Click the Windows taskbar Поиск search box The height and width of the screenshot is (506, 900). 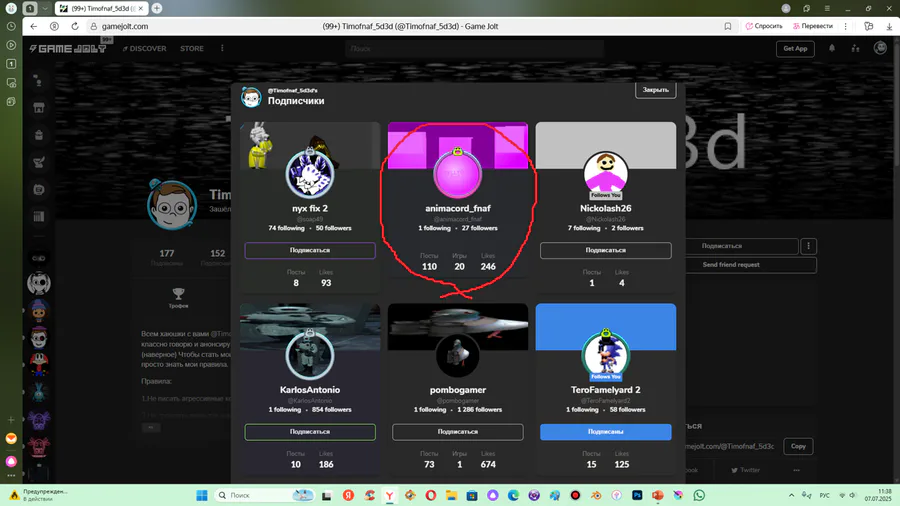(x=265, y=495)
